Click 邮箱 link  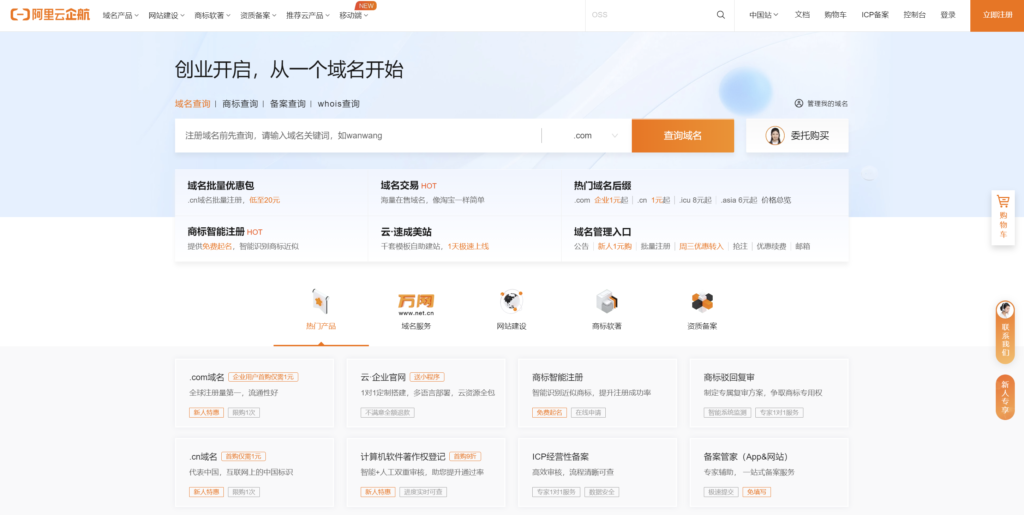[803, 246]
